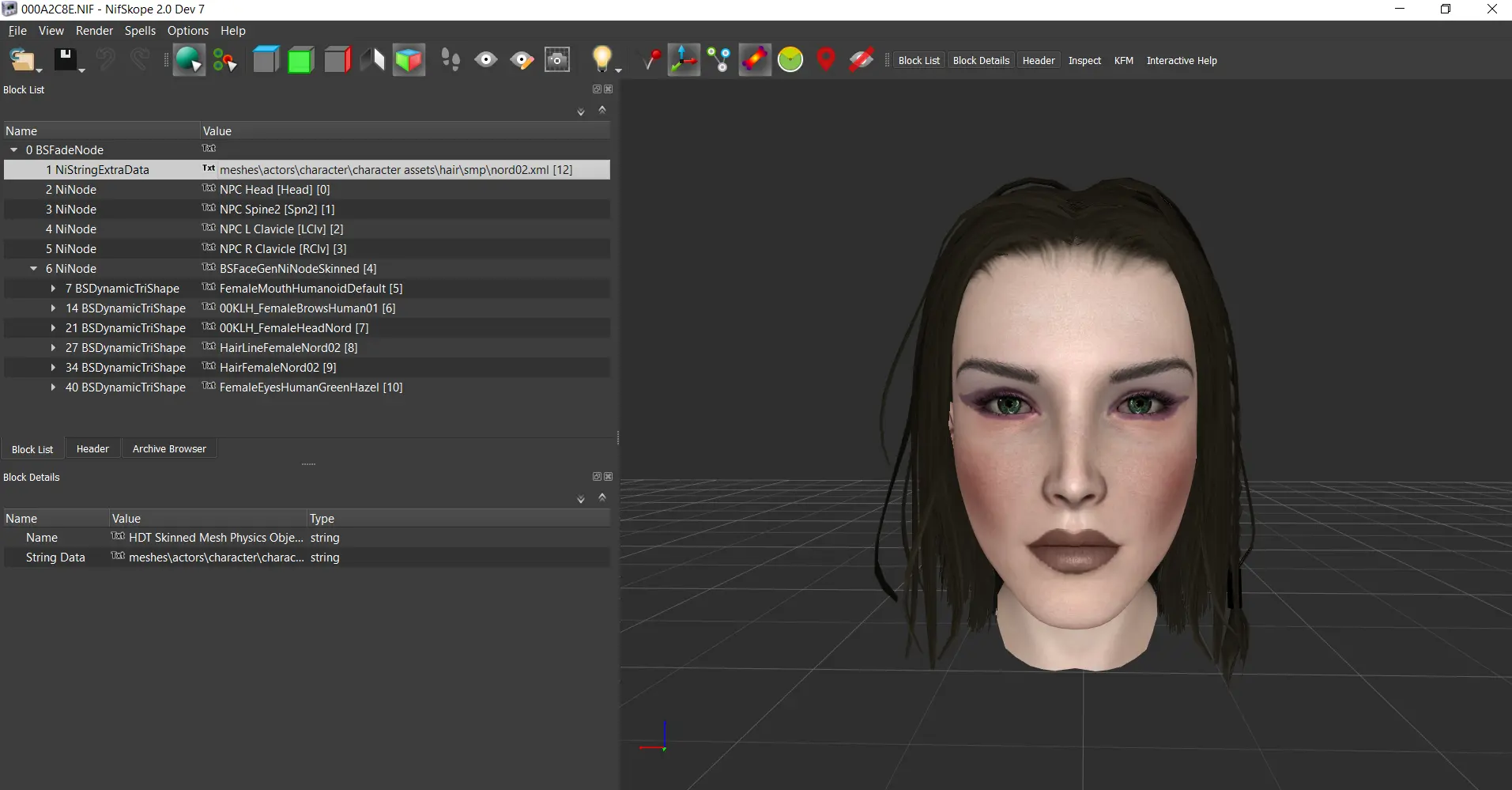Select row 'NPC Head [Head] [0]'
The height and width of the screenshot is (790, 1512).
pyautogui.click(x=307, y=190)
